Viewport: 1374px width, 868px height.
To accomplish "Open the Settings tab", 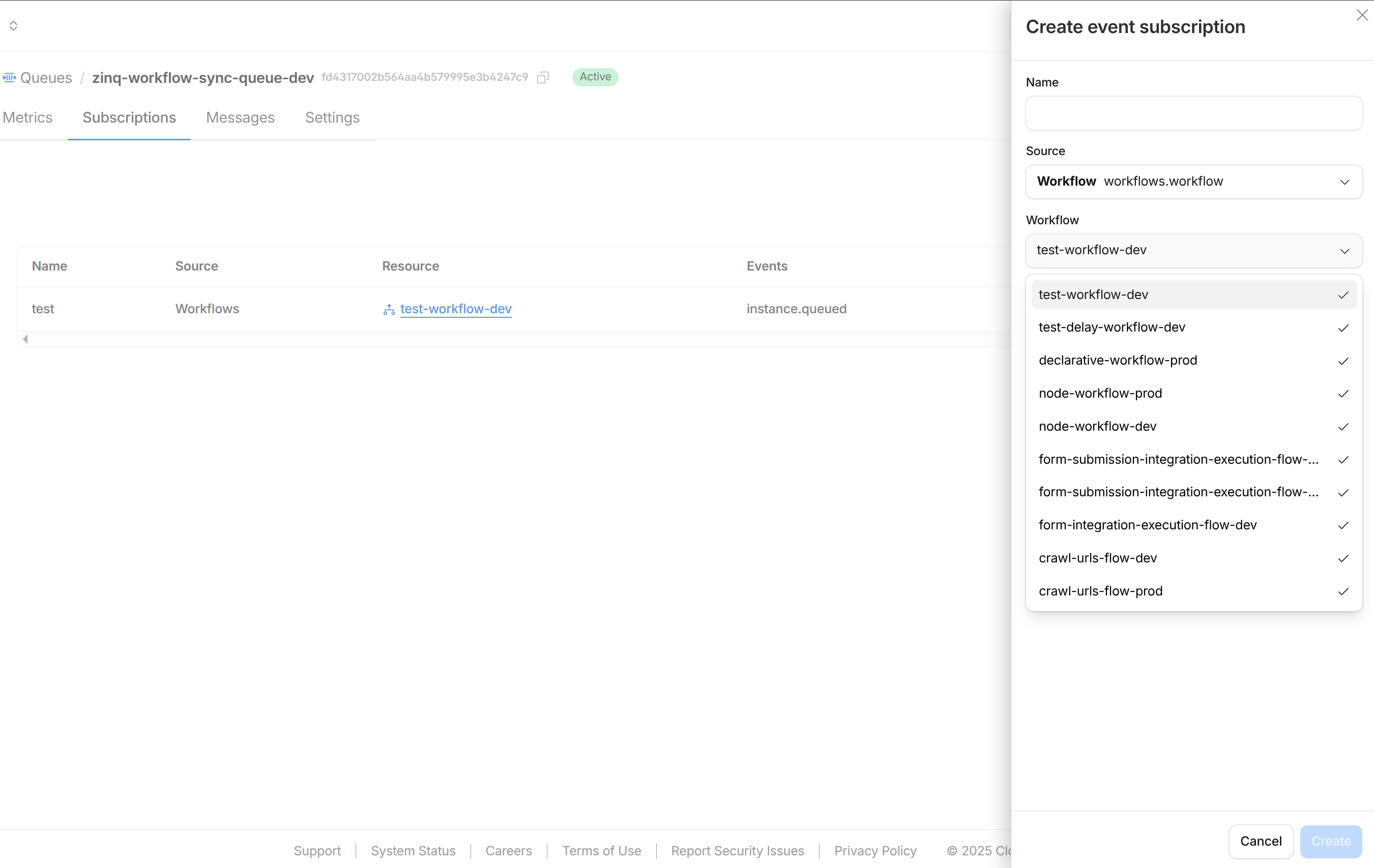I will point(332,117).
